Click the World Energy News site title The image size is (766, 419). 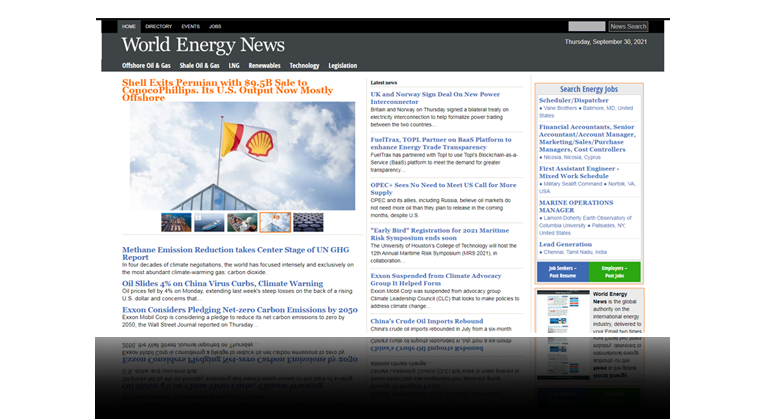[203, 45]
